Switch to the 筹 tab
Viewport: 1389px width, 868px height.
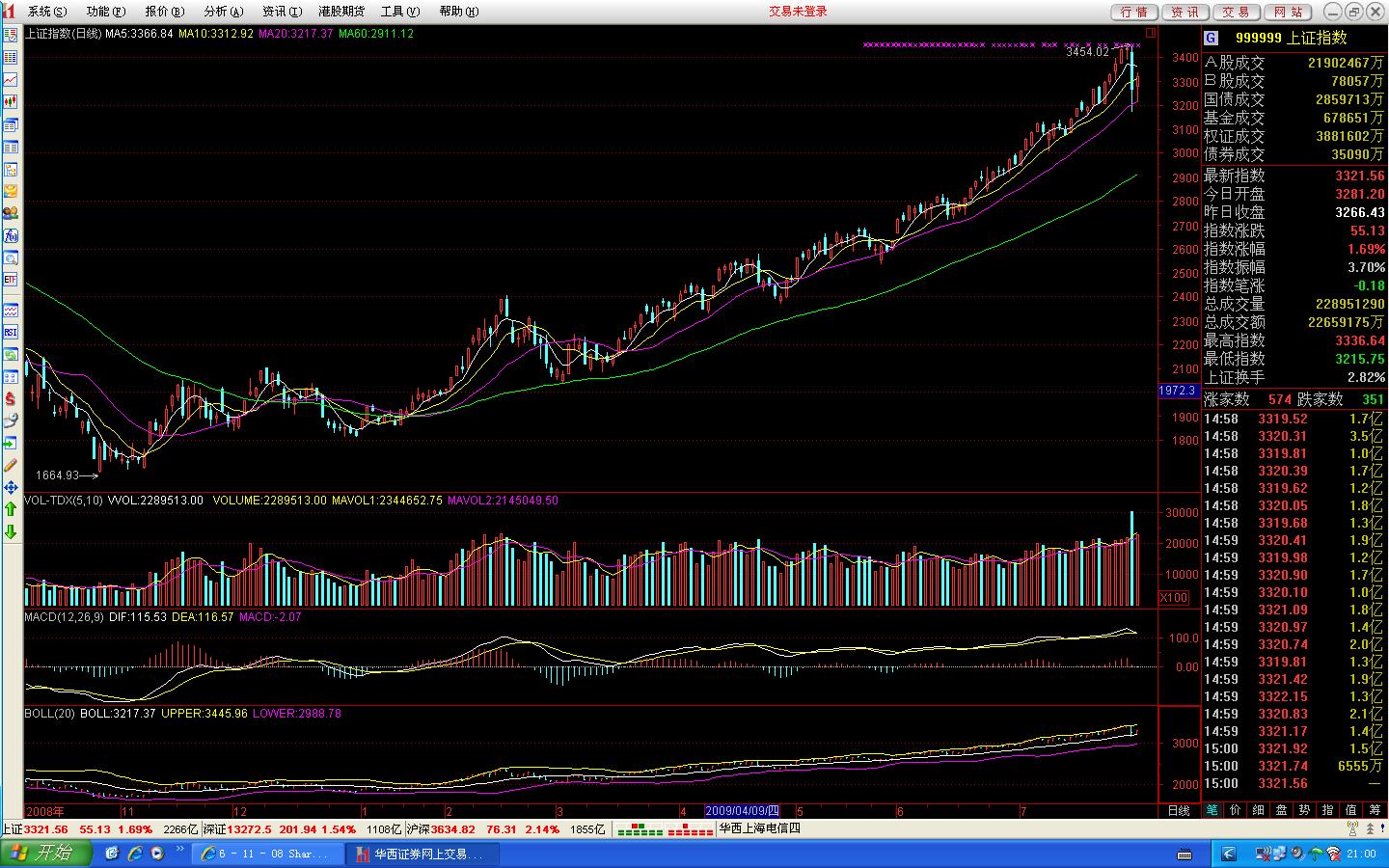pyautogui.click(x=1374, y=810)
